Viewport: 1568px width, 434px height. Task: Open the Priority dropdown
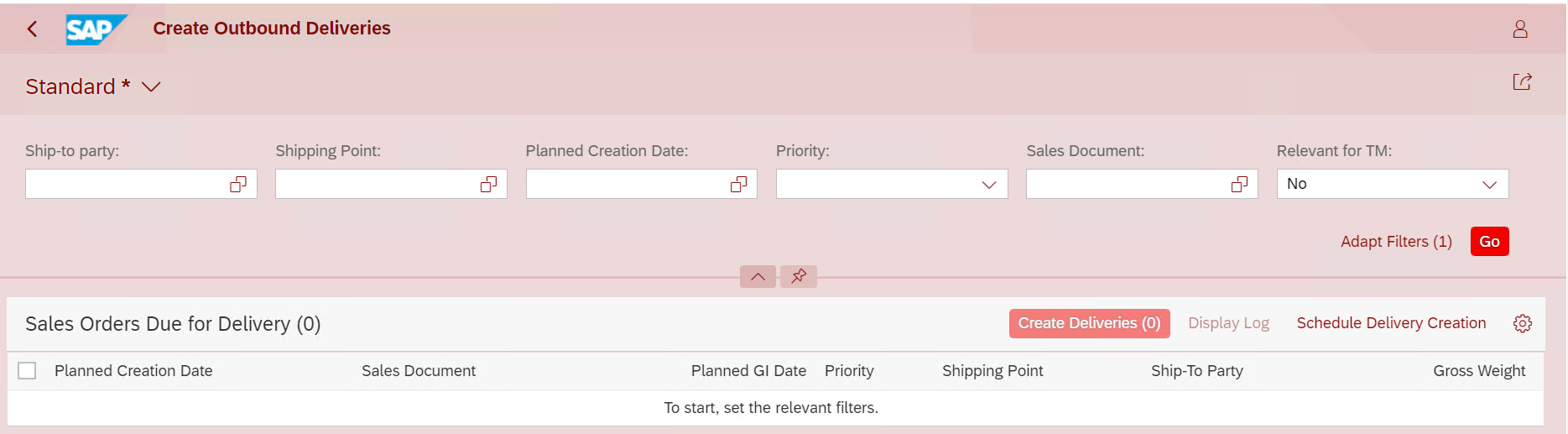click(892, 184)
